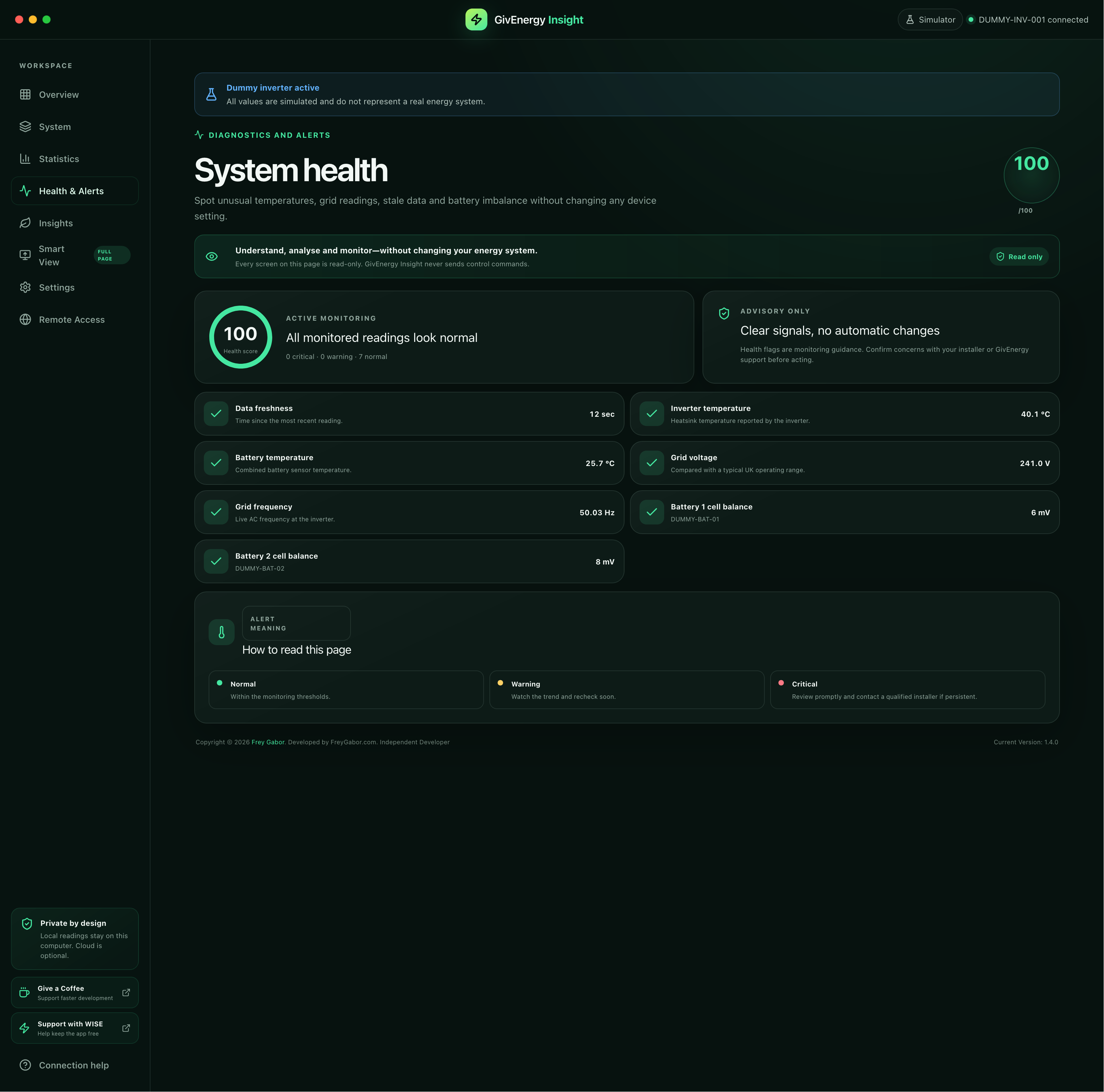
Task: Click the Battery 1 cell balance 6 mV value
Action: (x=1041, y=512)
